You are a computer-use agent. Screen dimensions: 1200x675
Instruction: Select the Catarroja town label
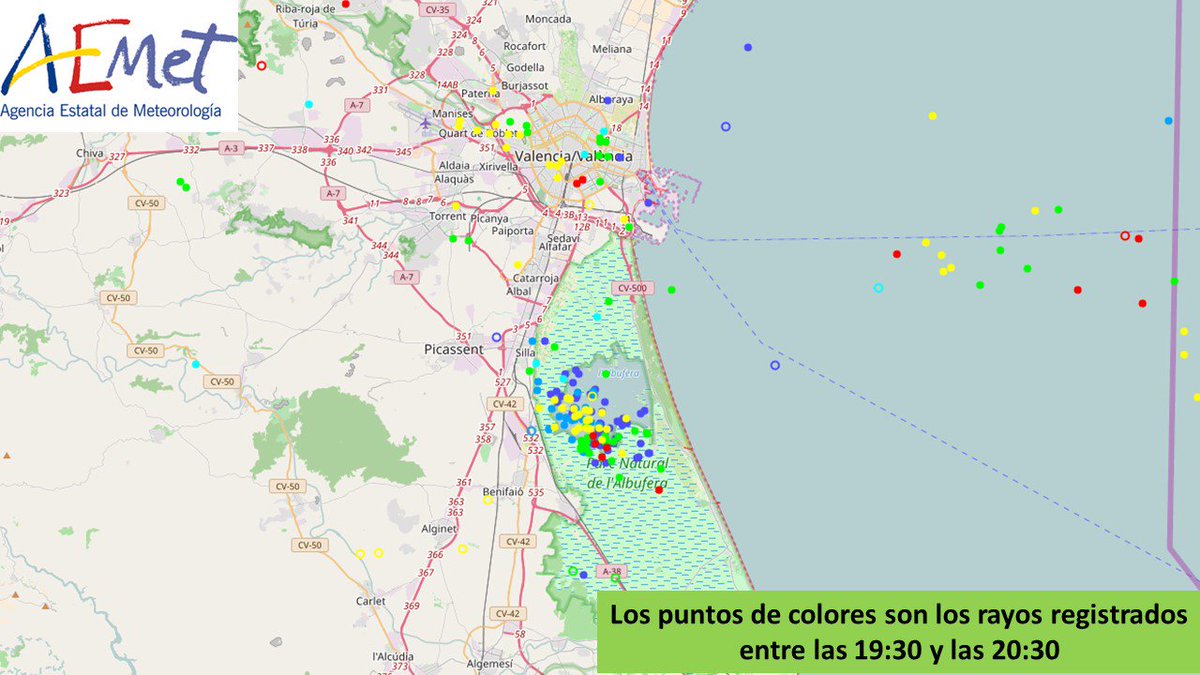click(x=534, y=278)
